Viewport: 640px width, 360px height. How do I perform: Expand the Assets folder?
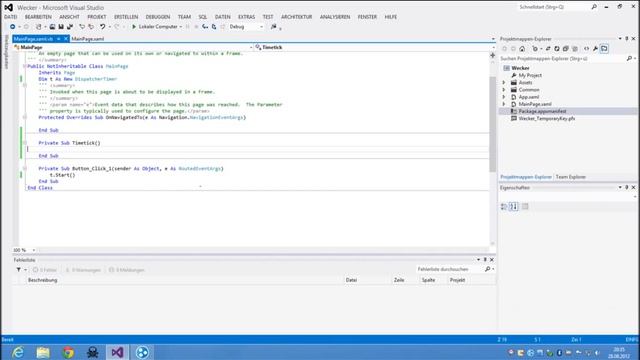pos(504,82)
